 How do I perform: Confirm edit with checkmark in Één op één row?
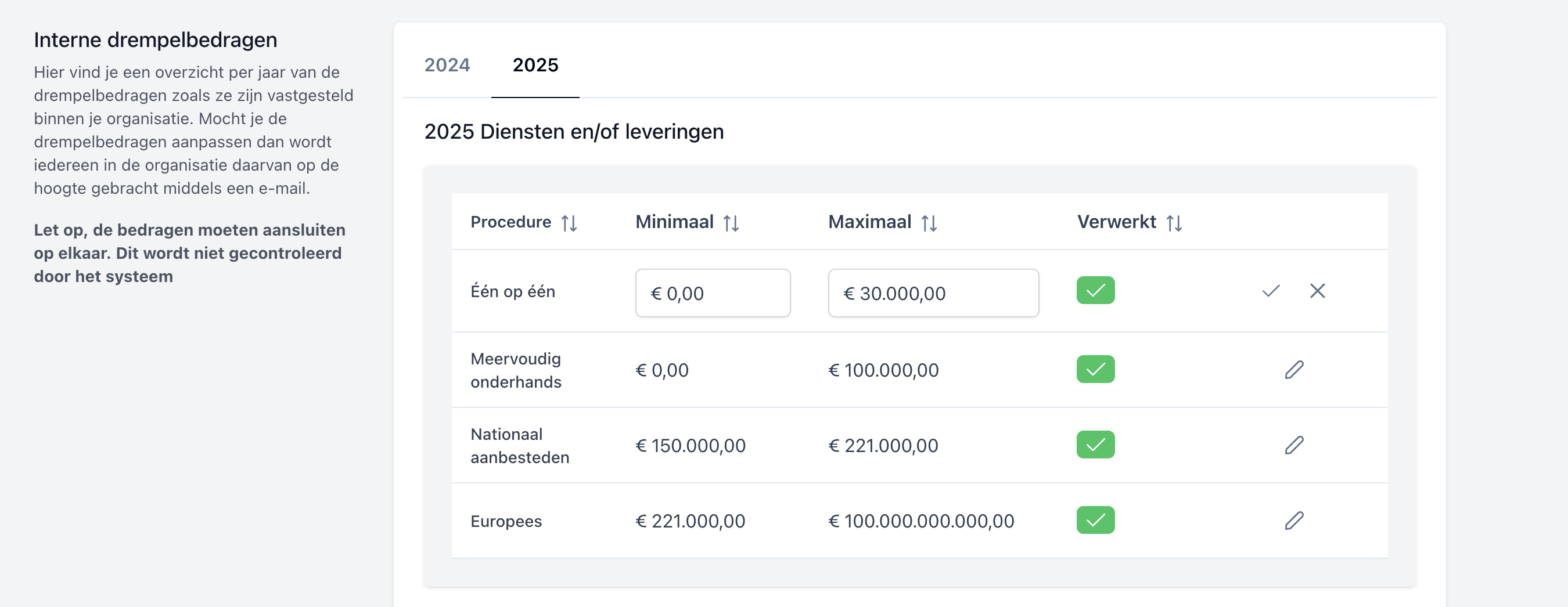click(1271, 291)
